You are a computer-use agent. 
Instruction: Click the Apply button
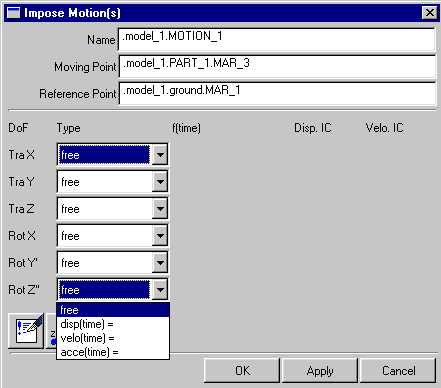pos(320,370)
